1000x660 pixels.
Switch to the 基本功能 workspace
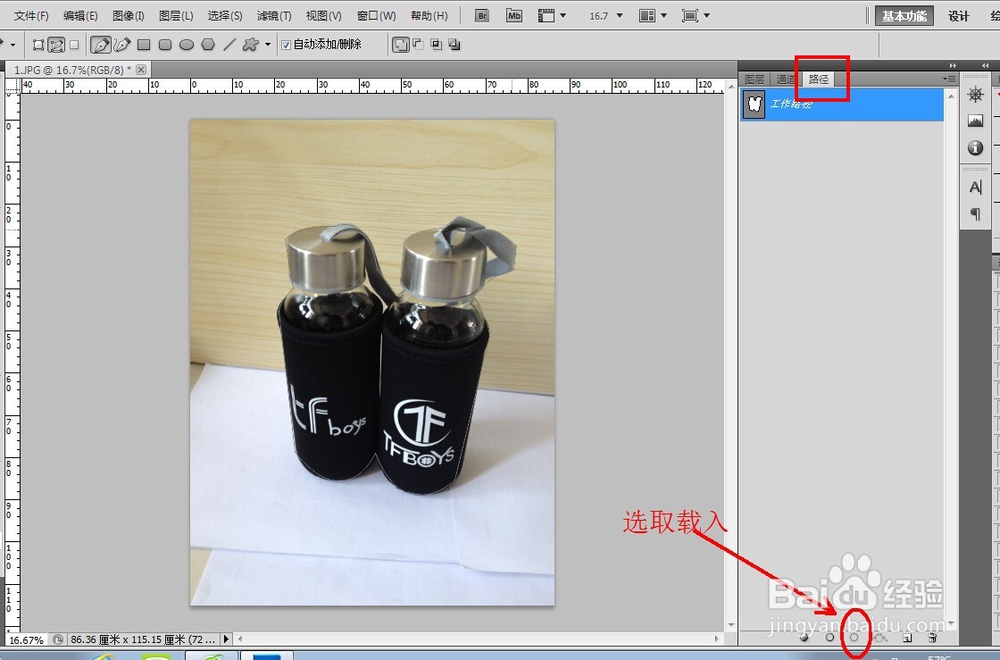(904, 16)
